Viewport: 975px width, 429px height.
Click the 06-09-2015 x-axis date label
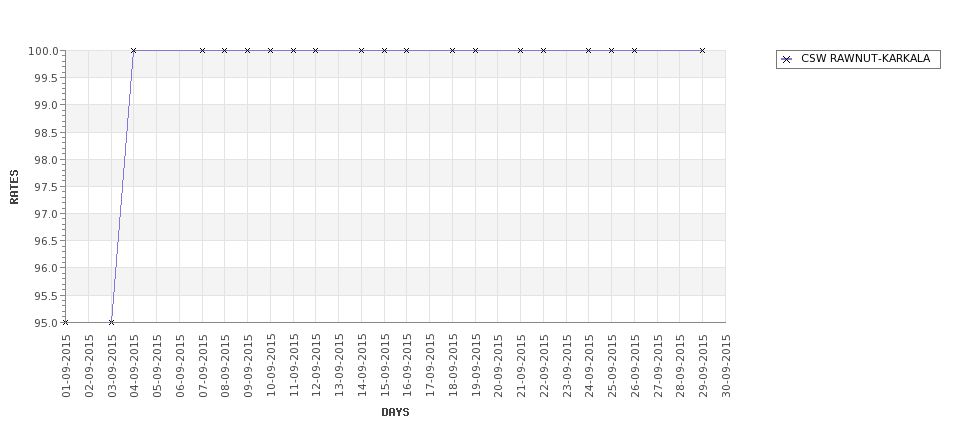pos(180,366)
